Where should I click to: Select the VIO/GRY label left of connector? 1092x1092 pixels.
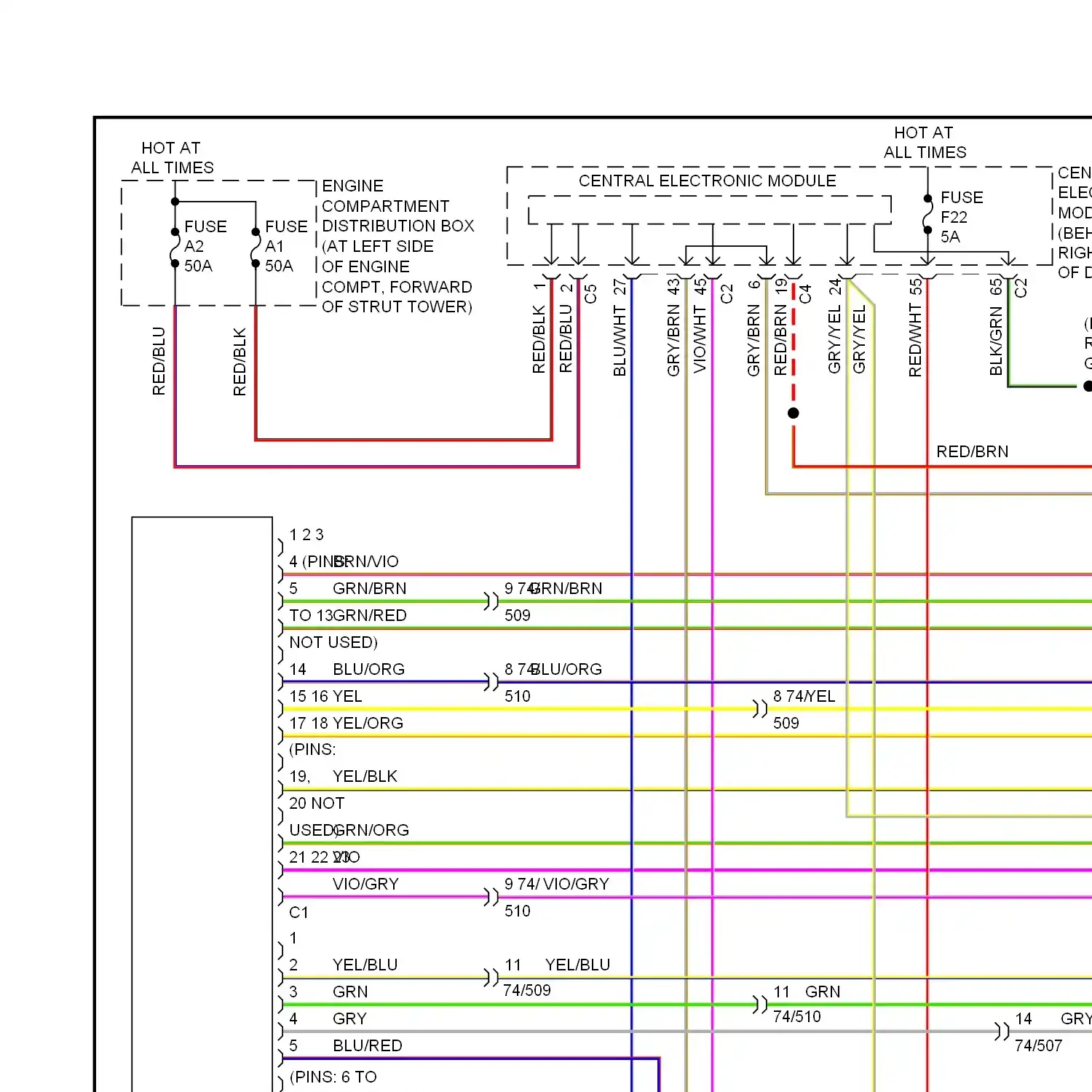point(365,884)
